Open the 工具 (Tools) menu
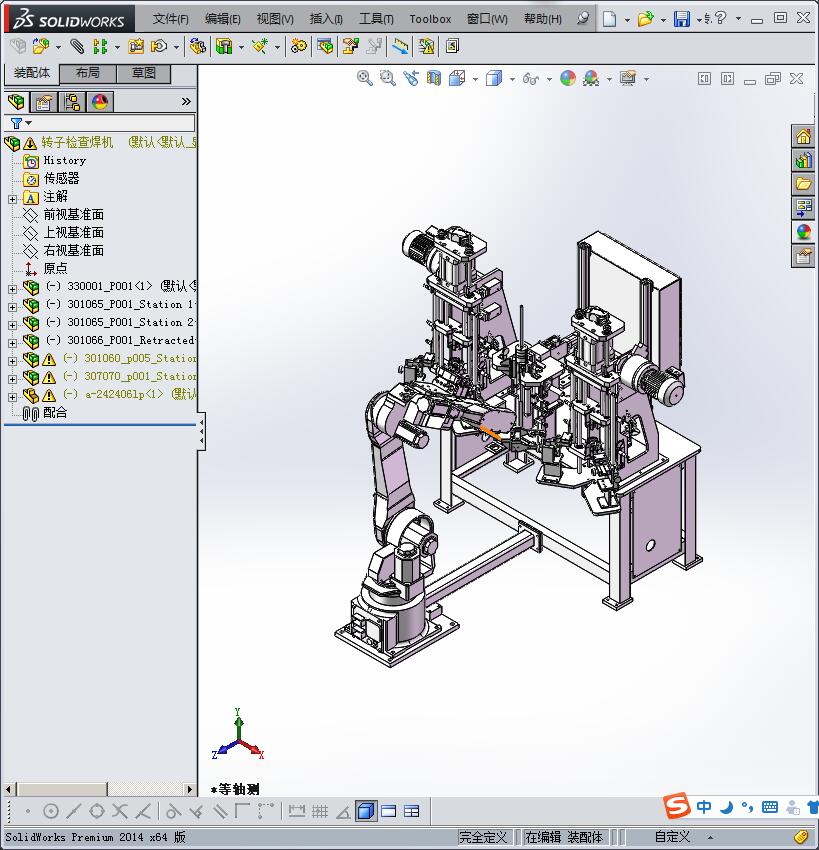The height and width of the screenshot is (850, 819). pyautogui.click(x=376, y=19)
